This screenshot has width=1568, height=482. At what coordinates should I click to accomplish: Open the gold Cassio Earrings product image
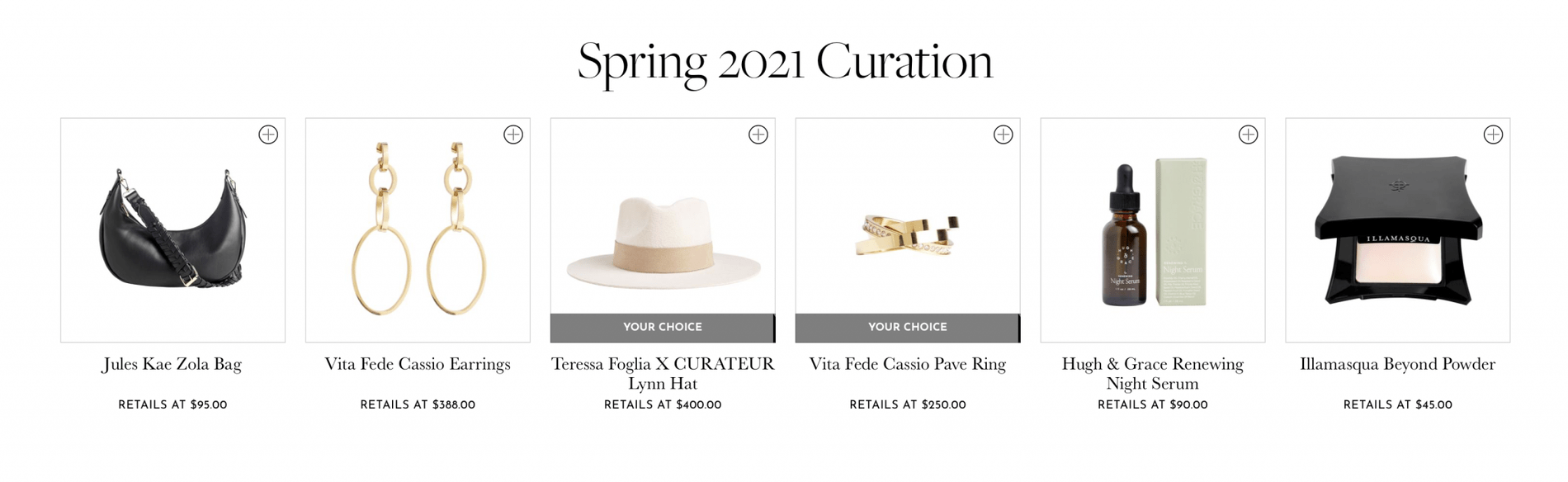click(418, 231)
